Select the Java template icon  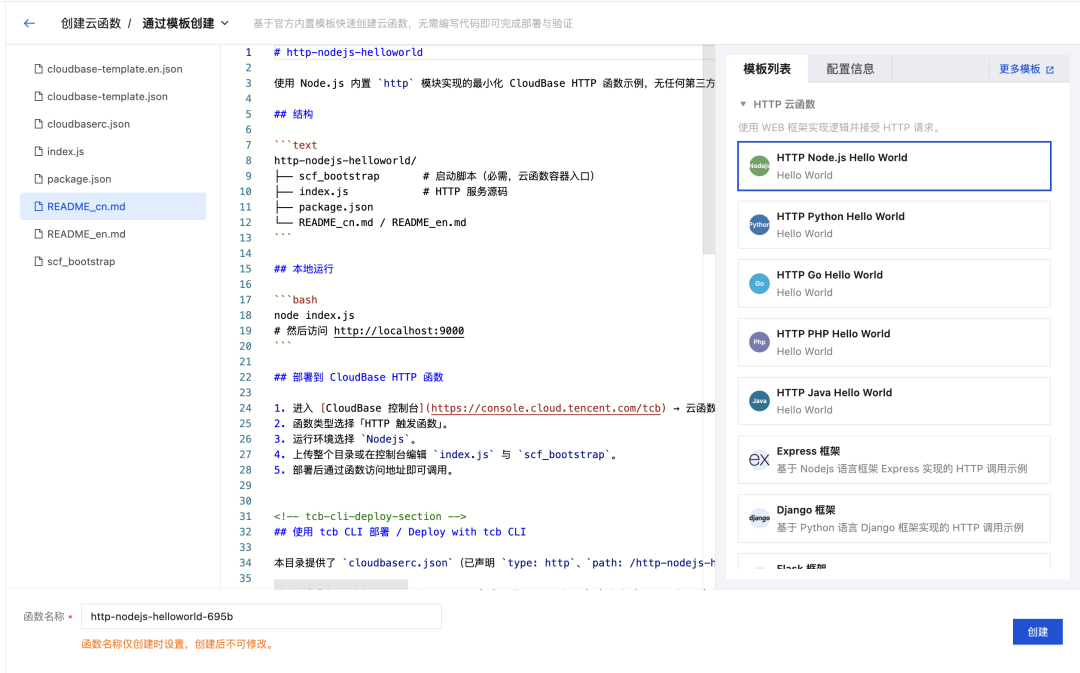pyautogui.click(x=759, y=401)
